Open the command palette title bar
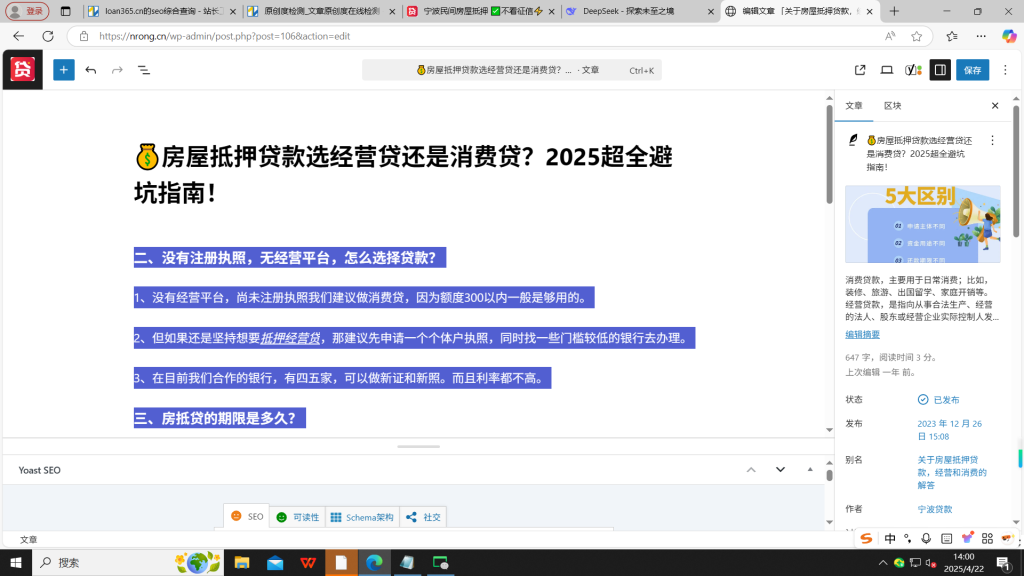1024x576 pixels. [x=511, y=70]
